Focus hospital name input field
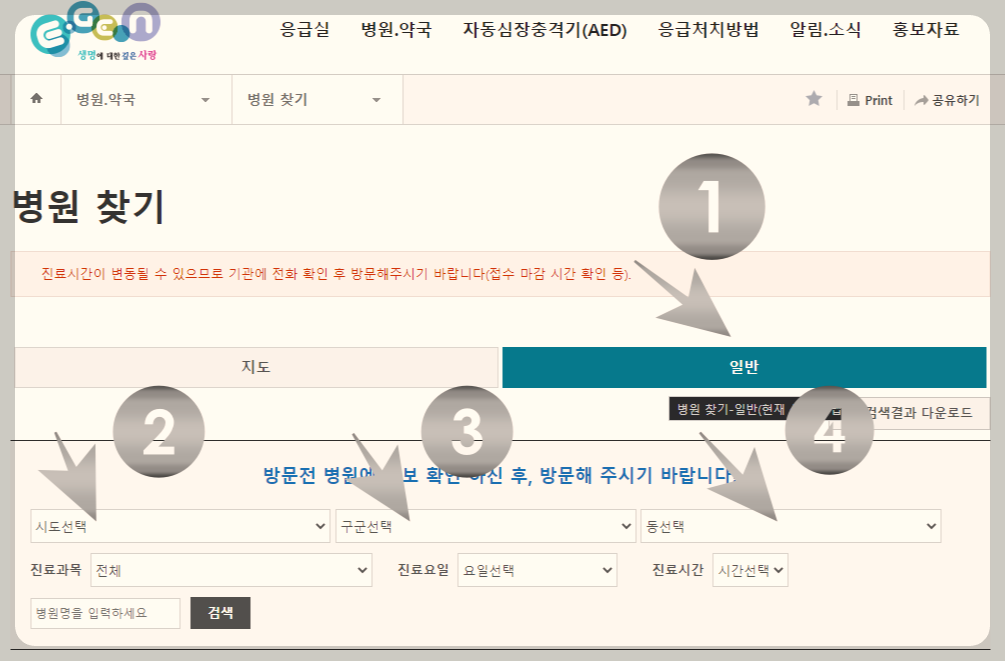The width and height of the screenshot is (1005, 661). [105, 614]
